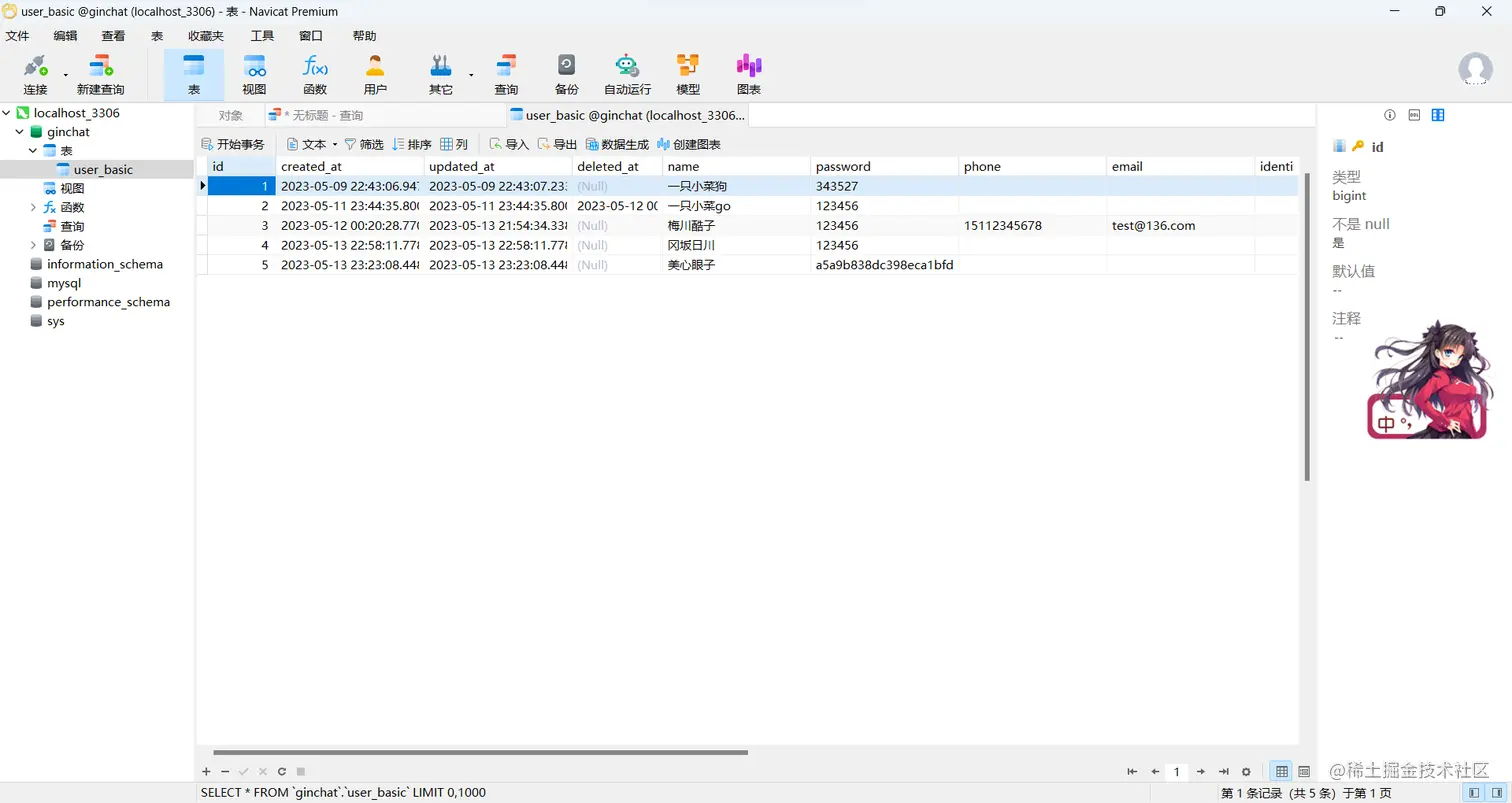This screenshot has height=803, width=1512.
Task: Open the 图表 (Charts) toolbar icon
Action: tap(749, 75)
